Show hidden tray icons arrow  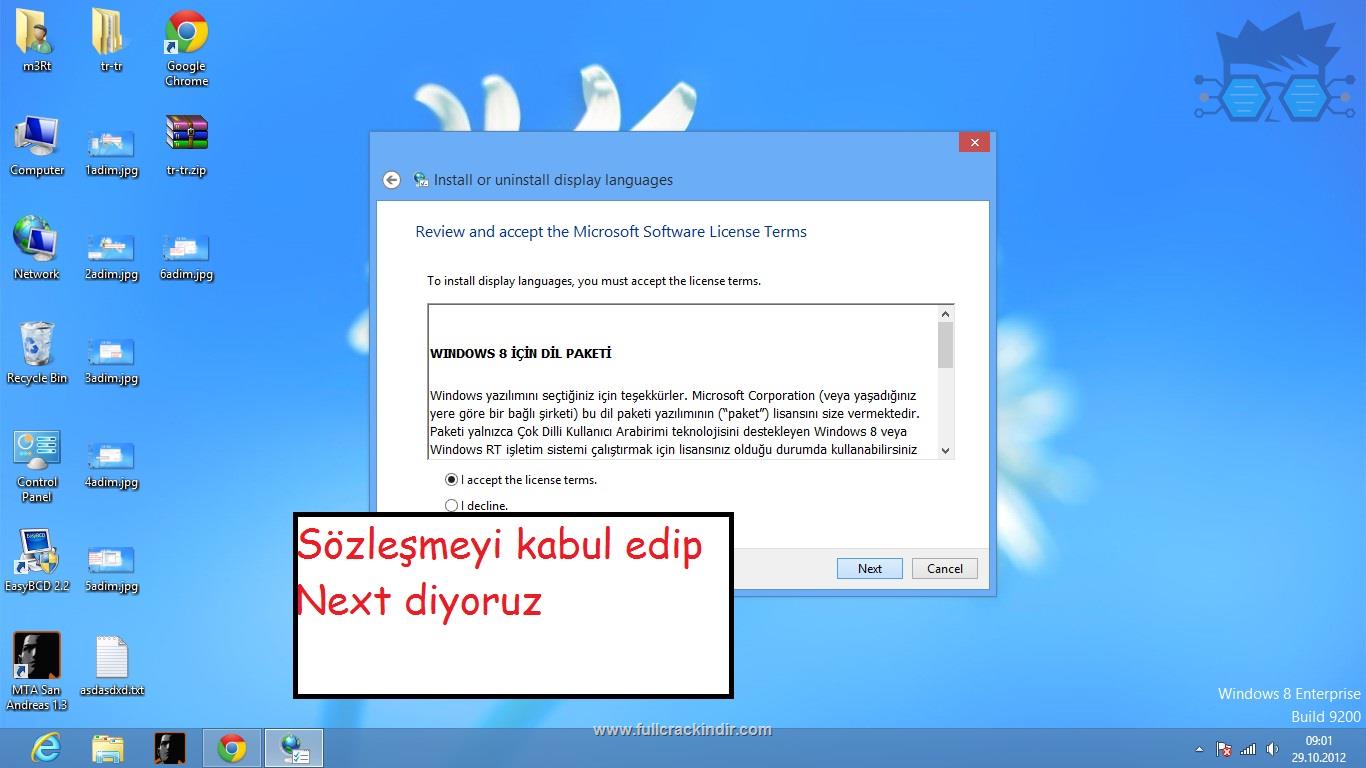click(1199, 748)
